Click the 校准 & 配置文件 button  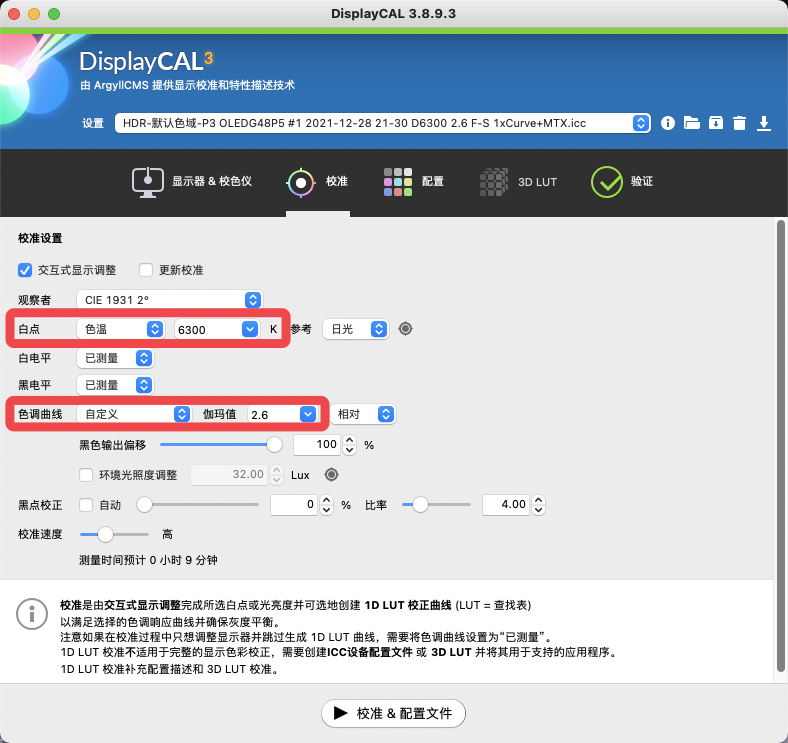393,713
